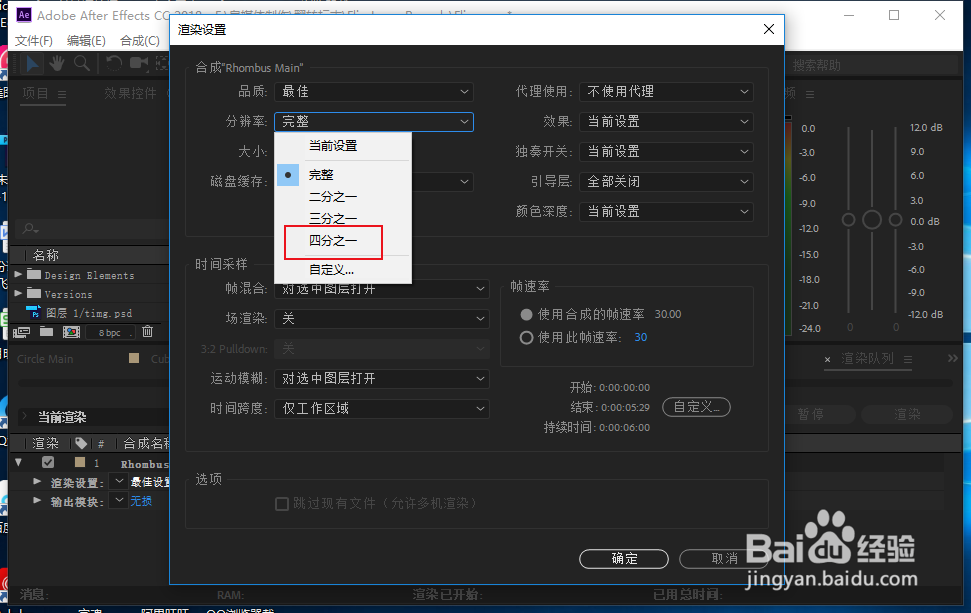This screenshot has height=613, width=971.
Task: Open the 效果 dropdown
Action: pyautogui.click(x=666, y=121)
